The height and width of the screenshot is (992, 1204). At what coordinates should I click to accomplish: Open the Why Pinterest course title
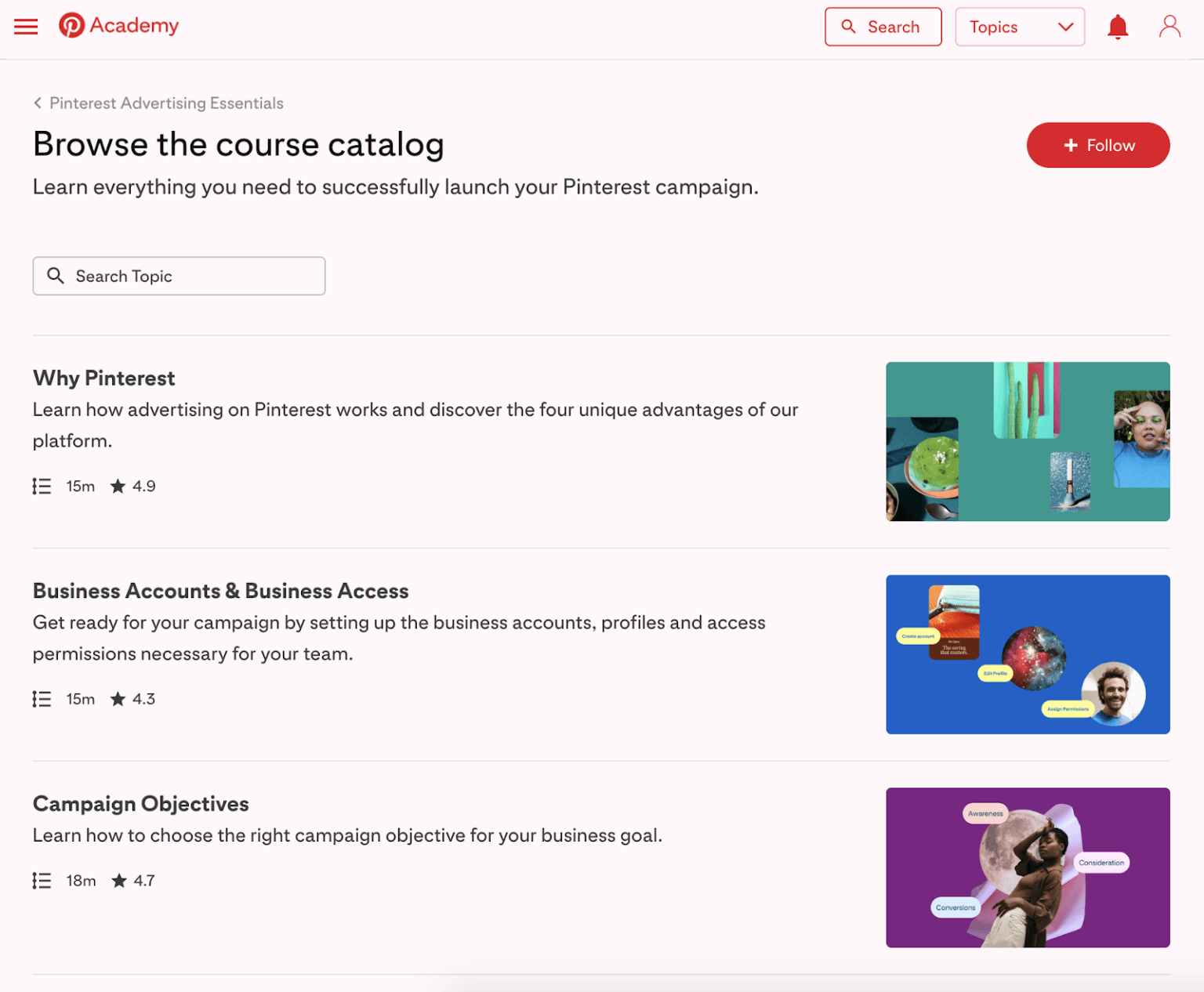103,378
